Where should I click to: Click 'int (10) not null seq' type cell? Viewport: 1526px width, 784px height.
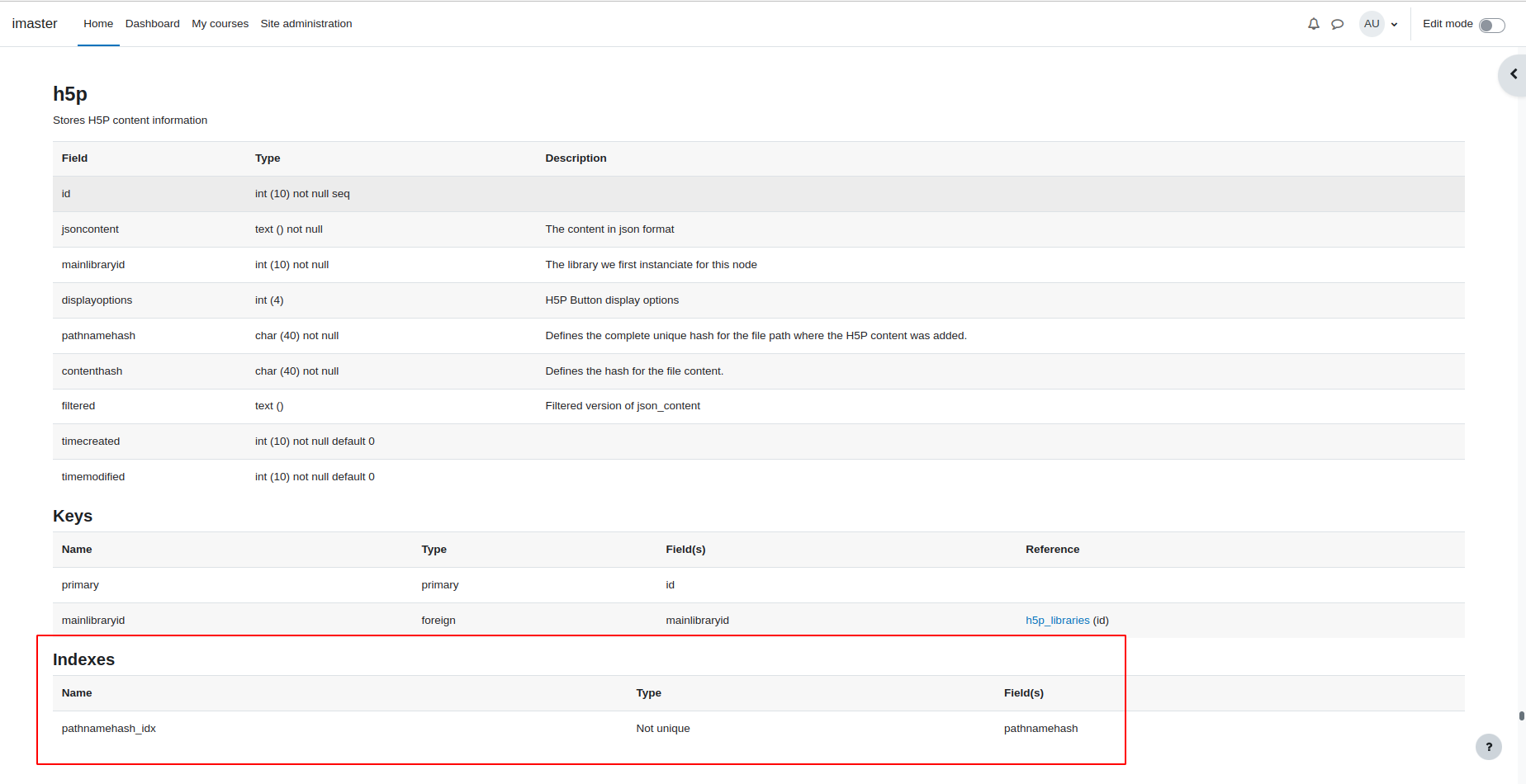(x=302, y=194)
